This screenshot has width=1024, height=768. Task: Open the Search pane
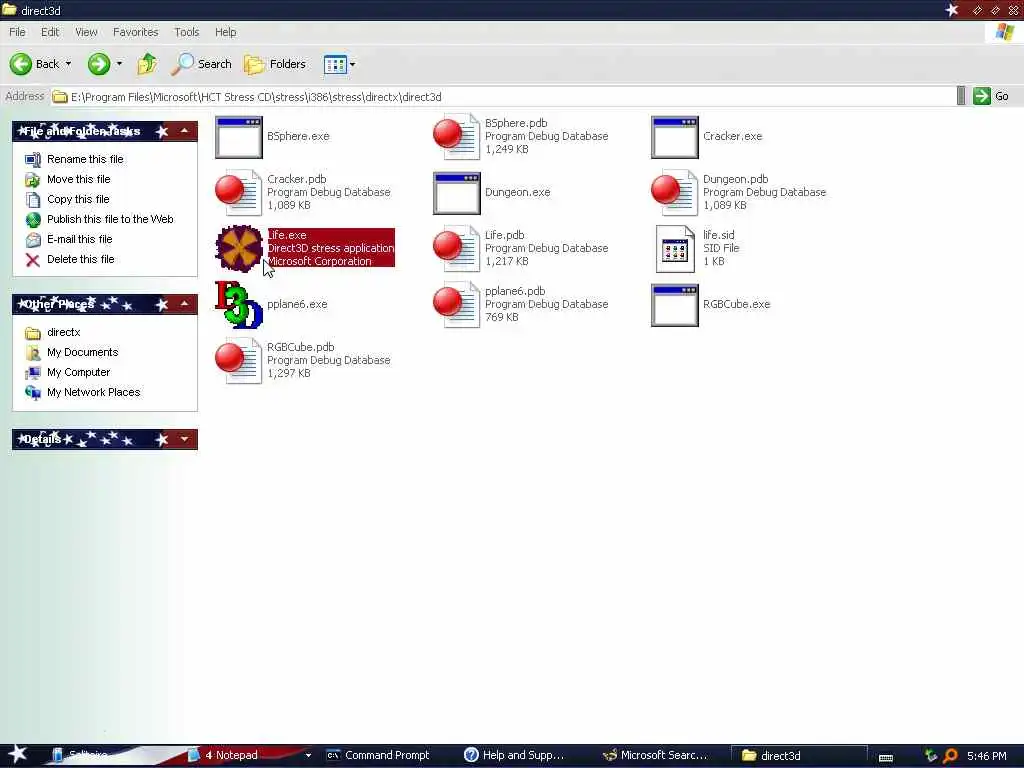[x=201, y=64]
